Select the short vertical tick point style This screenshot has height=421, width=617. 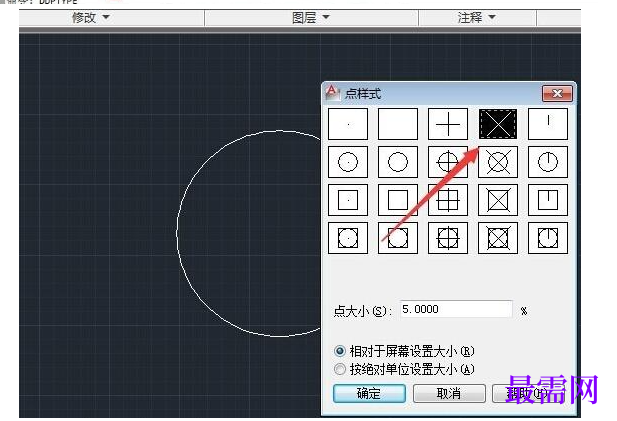(x=548, y=124)
